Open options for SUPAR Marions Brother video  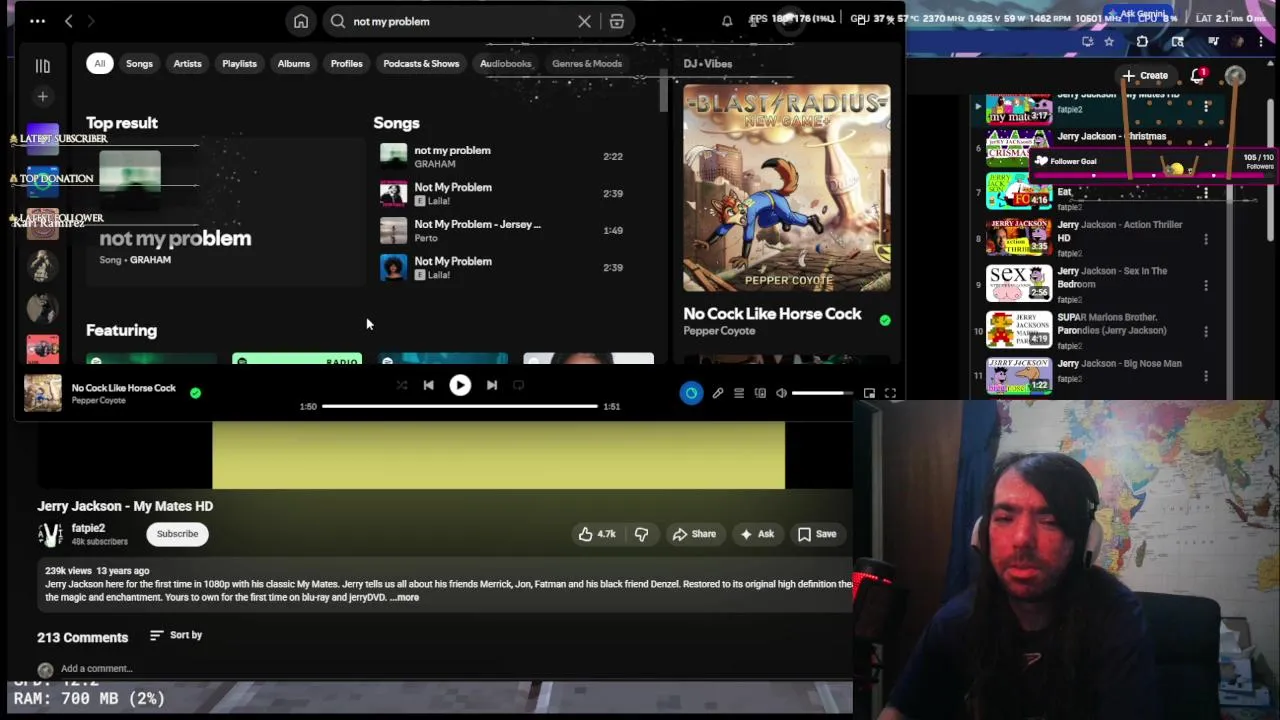[1205, 331]
